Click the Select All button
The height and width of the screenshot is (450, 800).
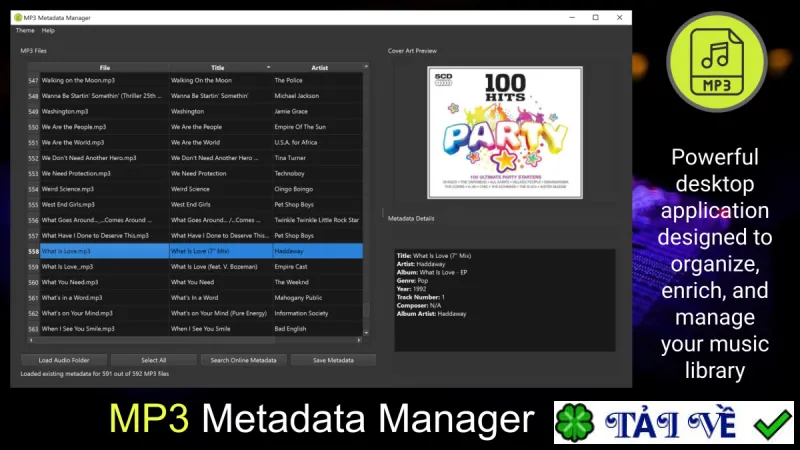click(x=154, y=360)
